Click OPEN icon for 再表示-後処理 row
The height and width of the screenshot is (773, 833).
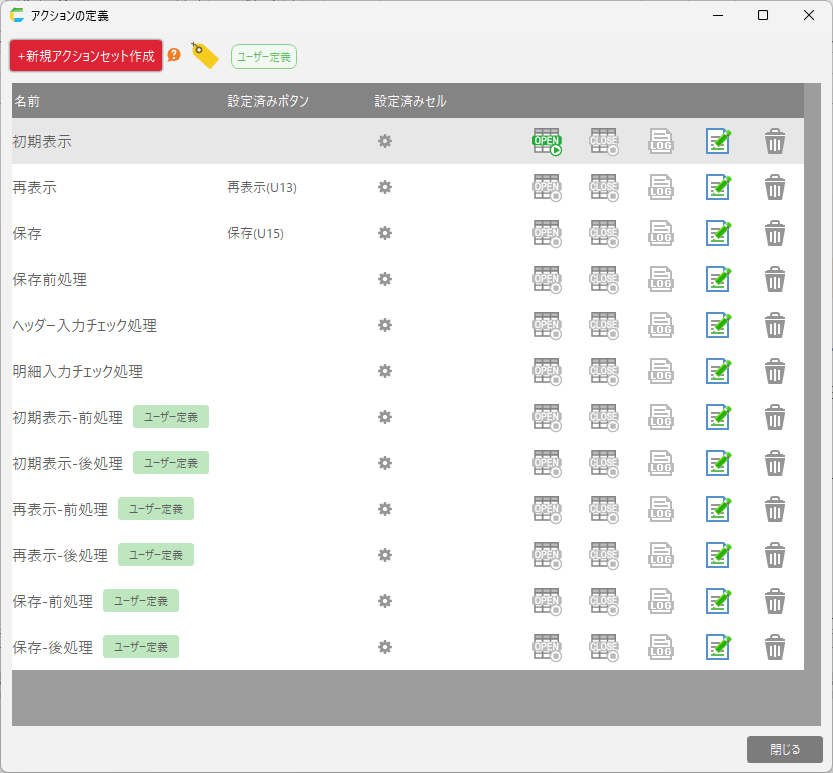pyautogui.click(x=546, y=555)
